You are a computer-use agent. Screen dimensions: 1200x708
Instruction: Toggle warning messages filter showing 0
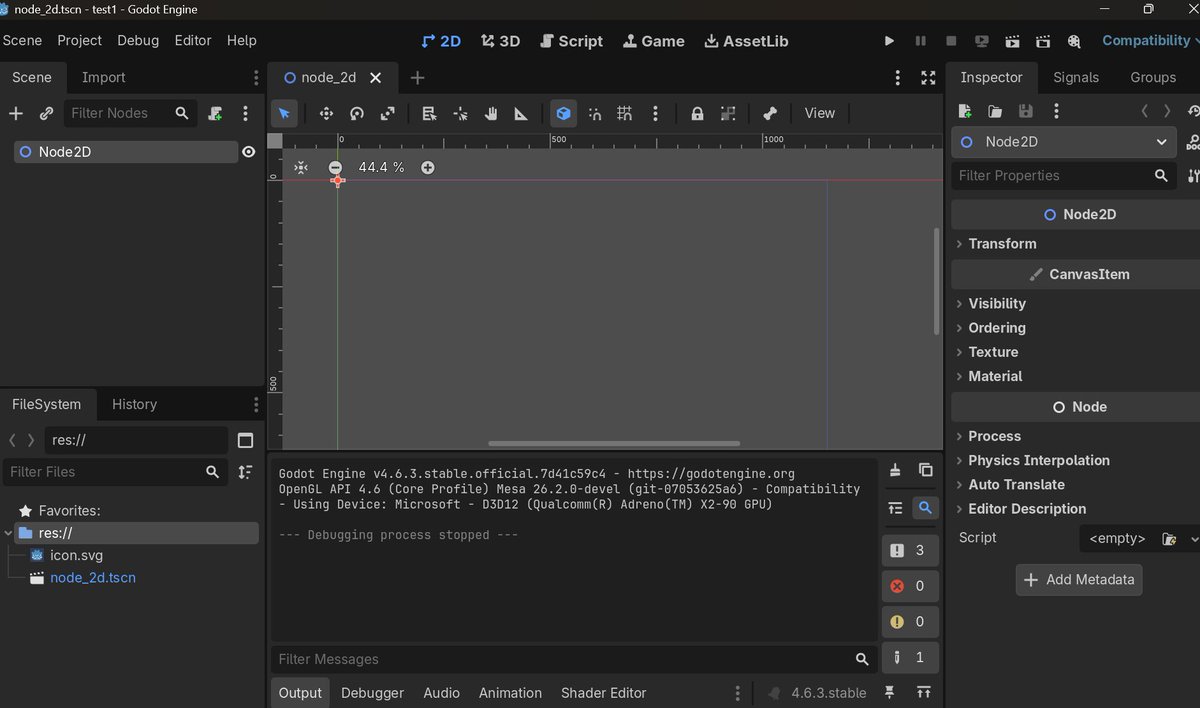(x=910, y=622)
